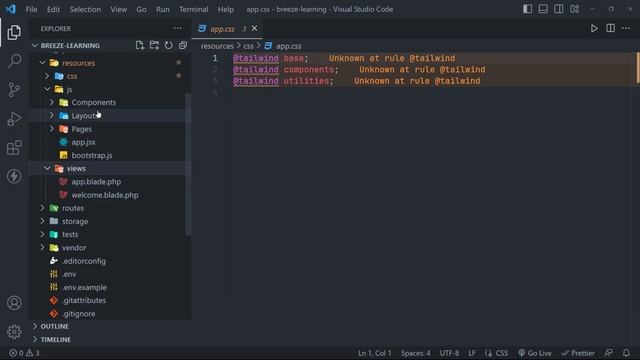Image resolution: width=640 pixels, height=360 pixels.
Task: Collapse all folders in Explorer
Action: (x=183, y=45)
